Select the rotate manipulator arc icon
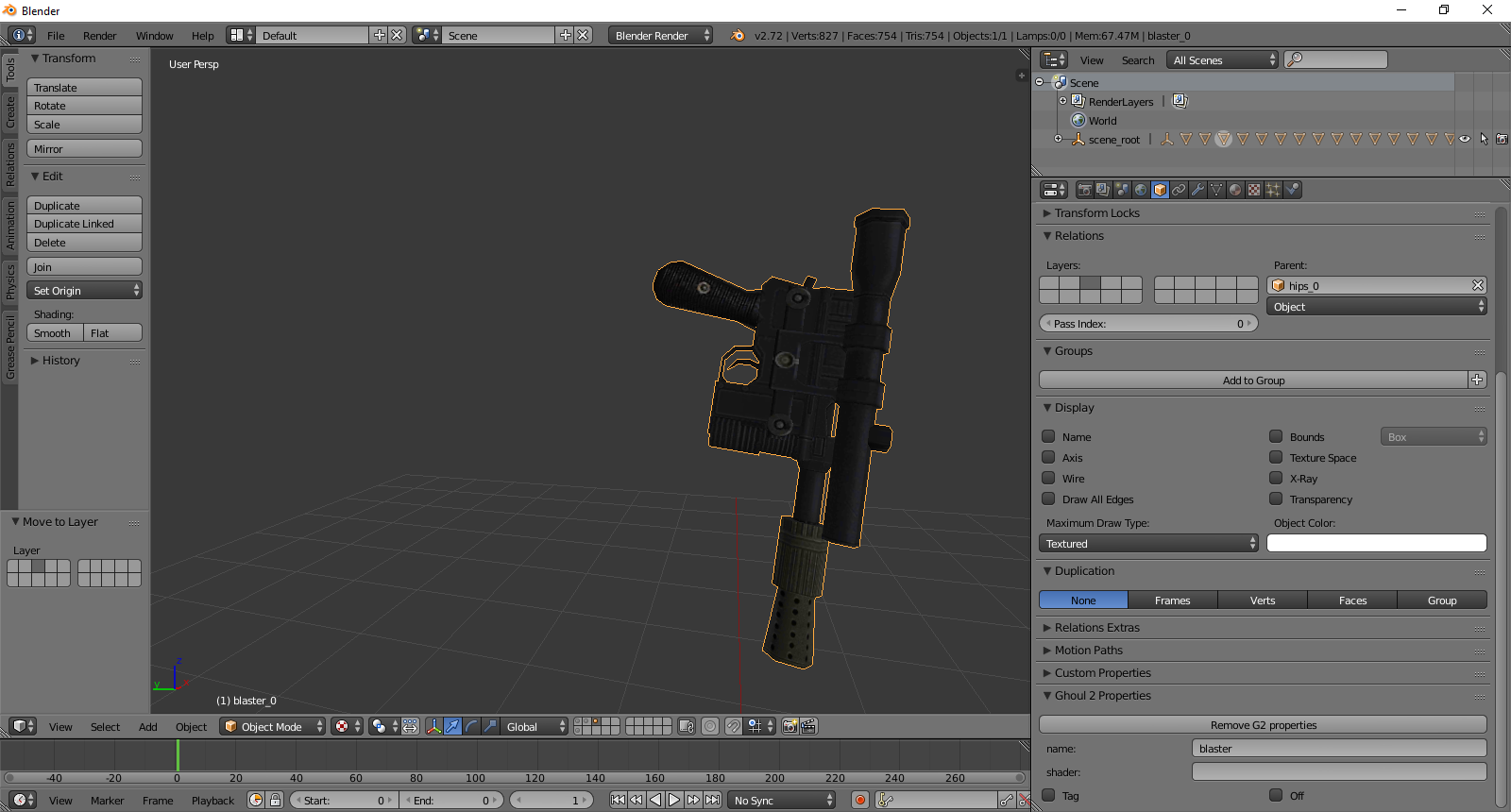Viewport: 1511px width, 812px height. 471,726
